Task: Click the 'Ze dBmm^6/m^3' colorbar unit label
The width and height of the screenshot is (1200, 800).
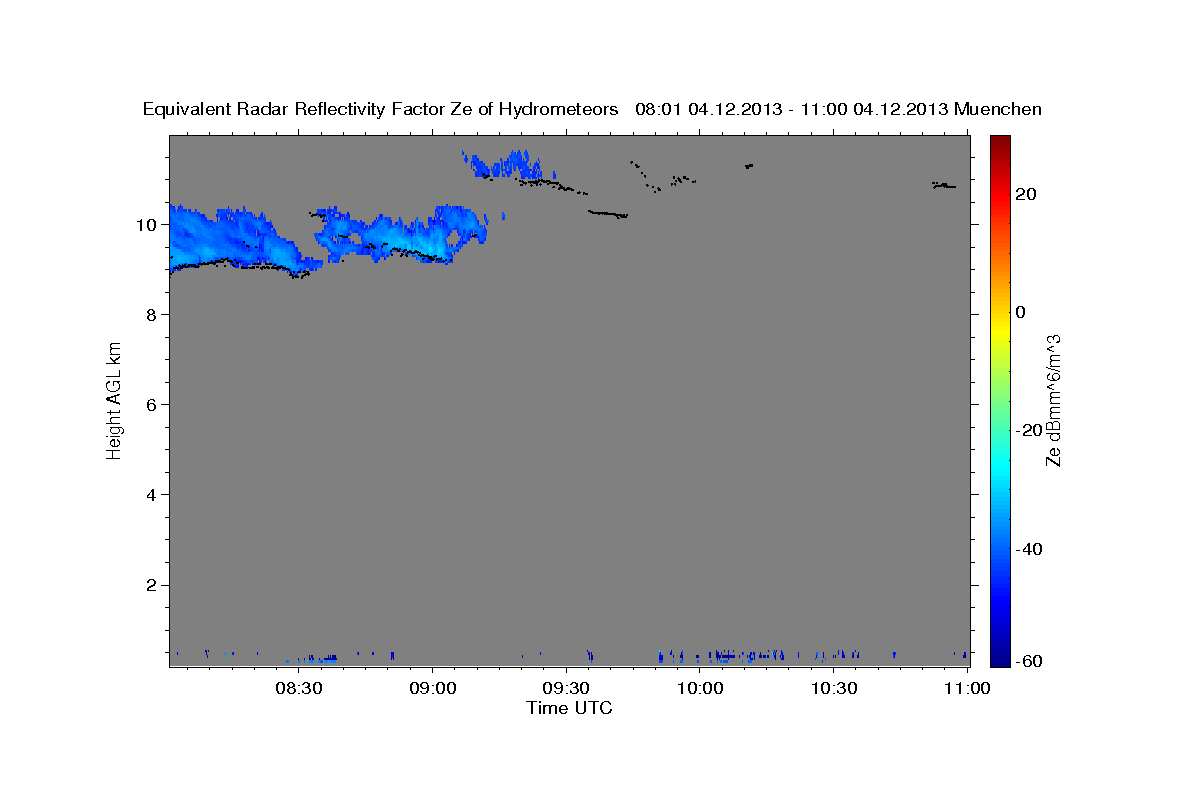Action: pyautogui.click(x=1053, y=400)
